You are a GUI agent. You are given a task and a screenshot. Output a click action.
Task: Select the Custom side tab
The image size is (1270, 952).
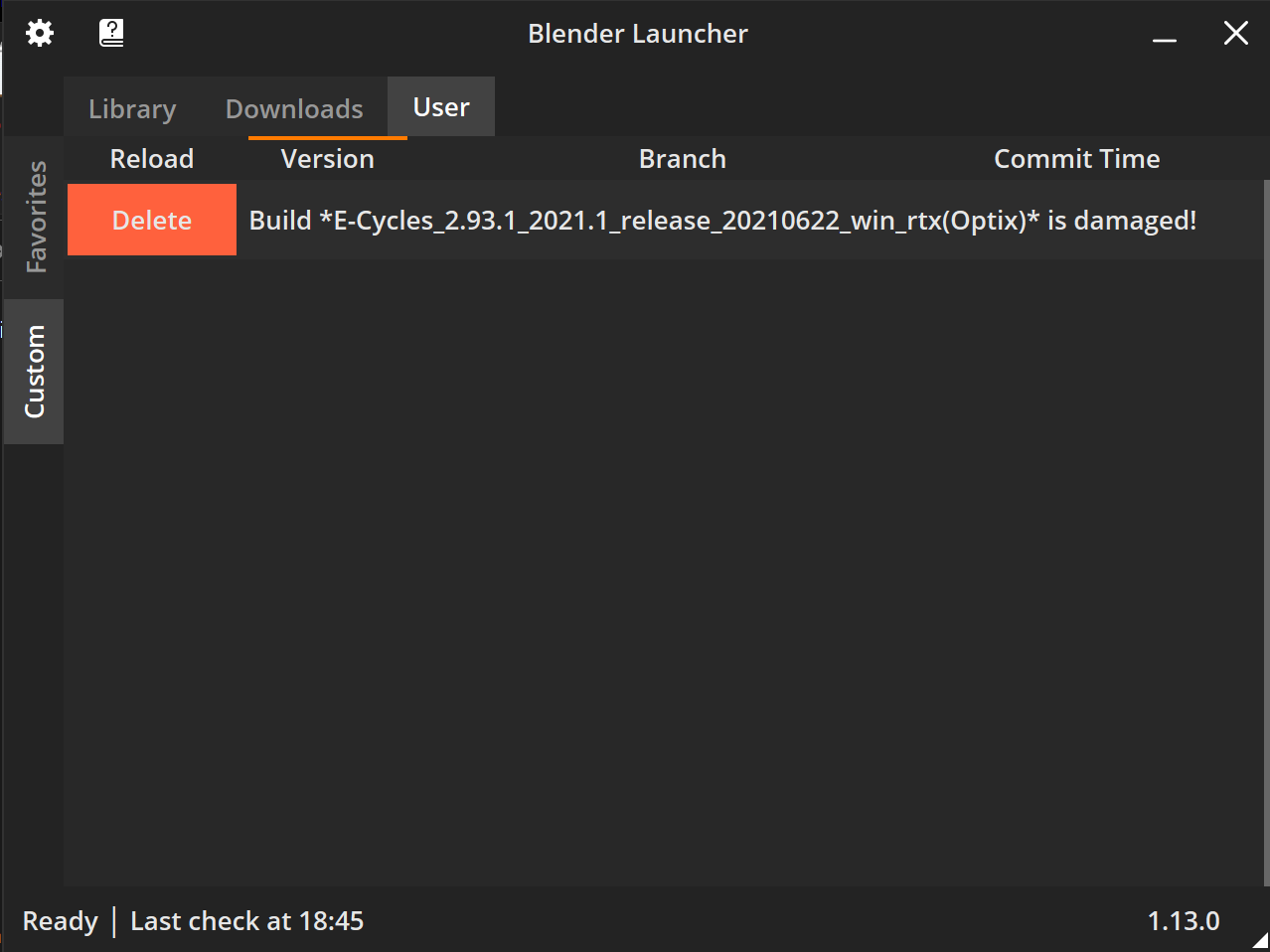35,371
